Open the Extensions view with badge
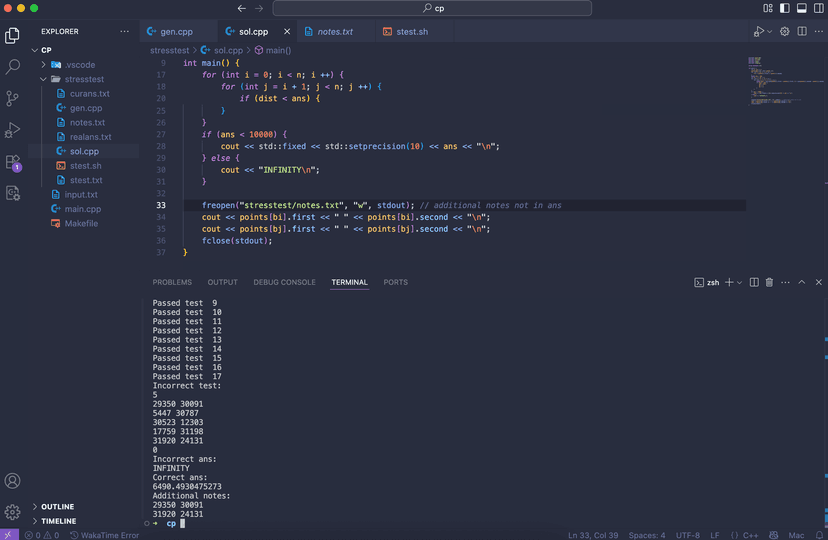Image resolution: width=828 pixels, height=540 pixels. pyautogui.click(x=13, y=162)
